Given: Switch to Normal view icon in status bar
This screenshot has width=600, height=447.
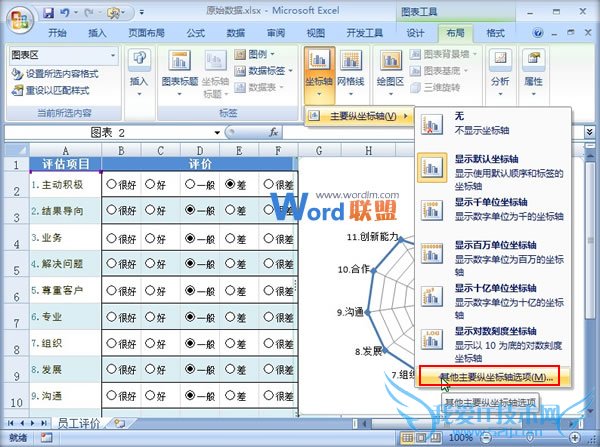Looking at the screenshot, I should pyautogui.click(x=407, y=437).
